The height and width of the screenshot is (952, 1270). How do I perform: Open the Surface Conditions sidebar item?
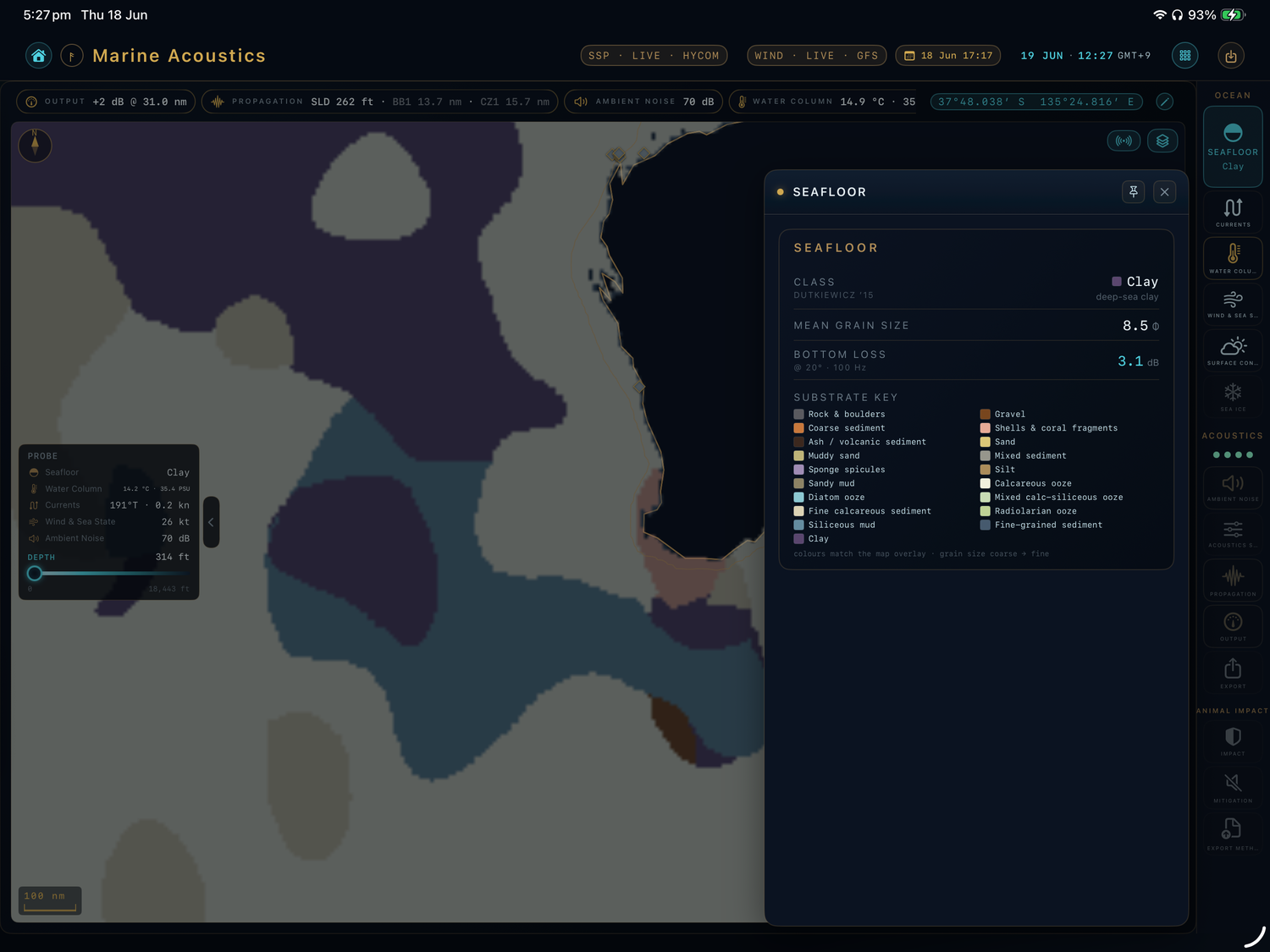pyautogui.click(x=1233, y=350)
